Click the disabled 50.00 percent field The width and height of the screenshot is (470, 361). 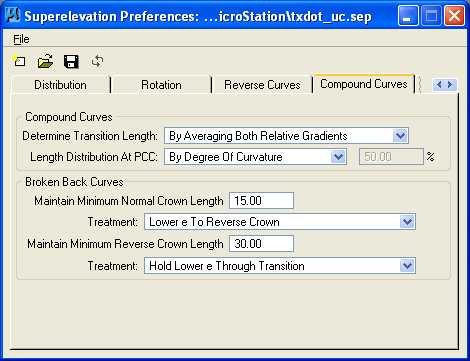[x=391, y=157]
